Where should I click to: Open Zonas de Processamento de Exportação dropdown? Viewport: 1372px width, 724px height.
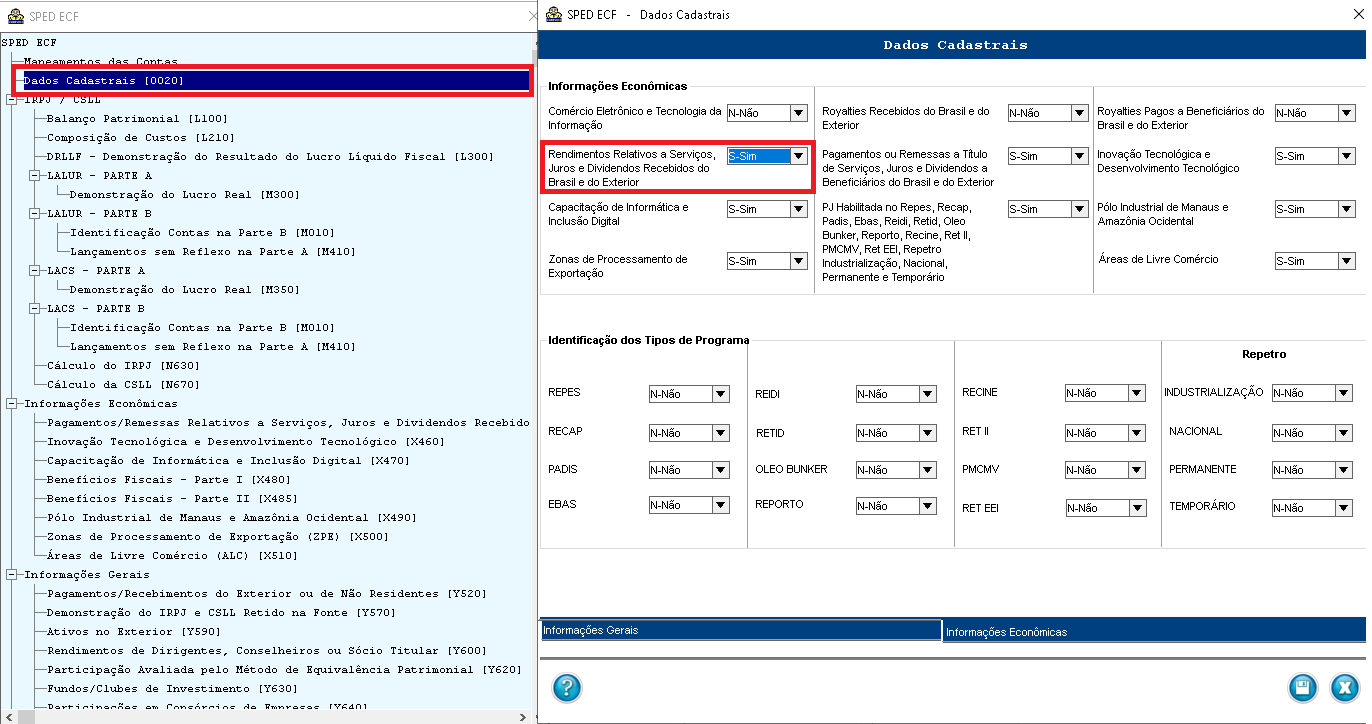[798, 261]
